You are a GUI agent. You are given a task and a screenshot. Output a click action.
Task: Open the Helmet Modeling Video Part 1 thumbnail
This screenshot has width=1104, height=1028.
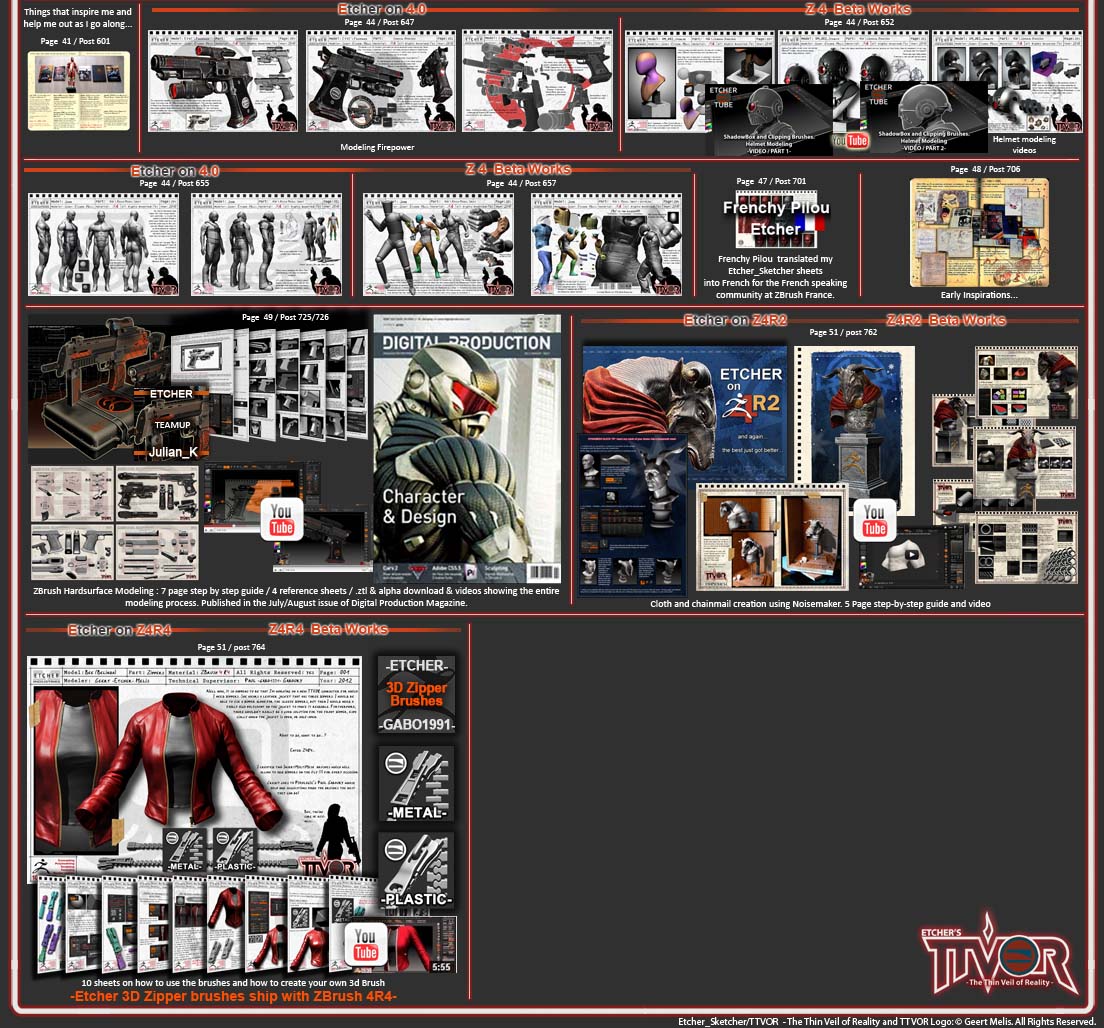(x=769, y=120)
